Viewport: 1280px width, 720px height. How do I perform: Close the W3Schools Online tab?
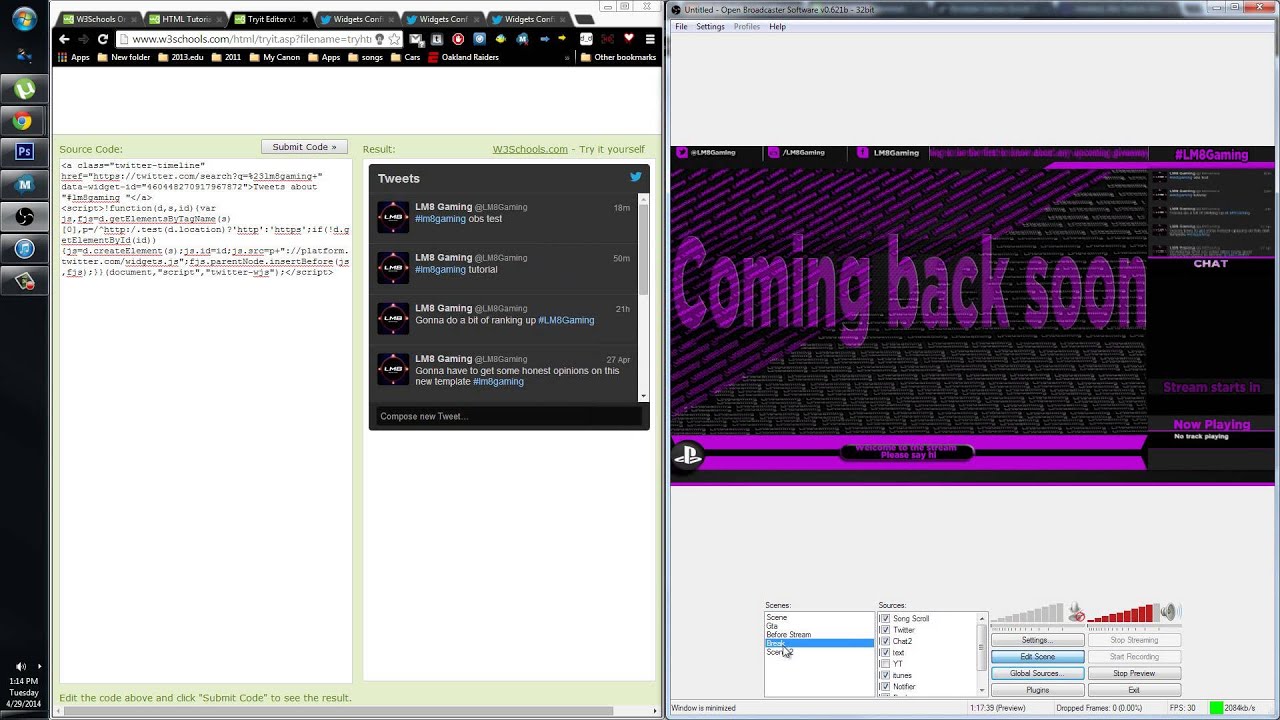click(x=133, y=19)
